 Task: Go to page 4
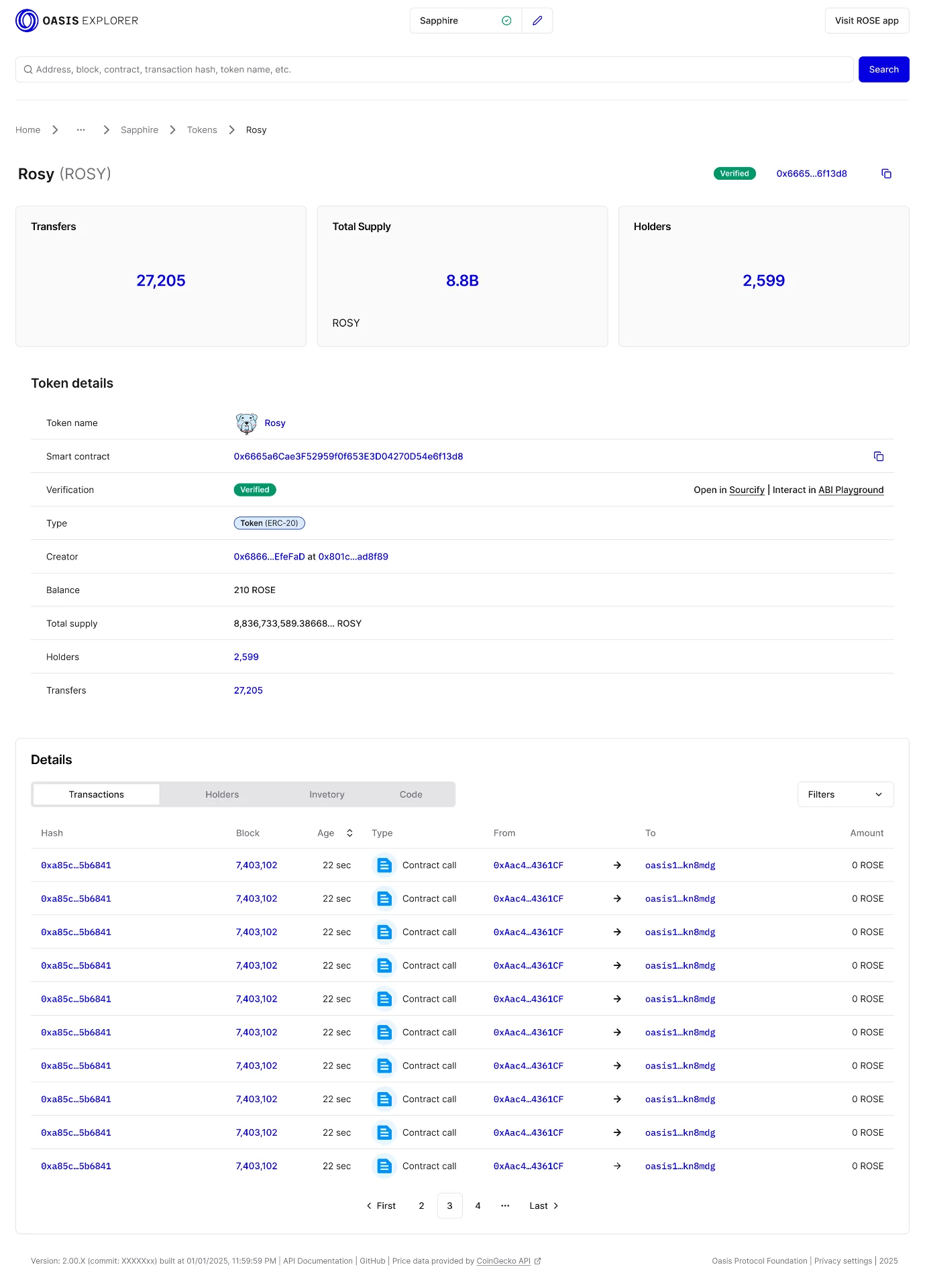[x=478, y=1206]
